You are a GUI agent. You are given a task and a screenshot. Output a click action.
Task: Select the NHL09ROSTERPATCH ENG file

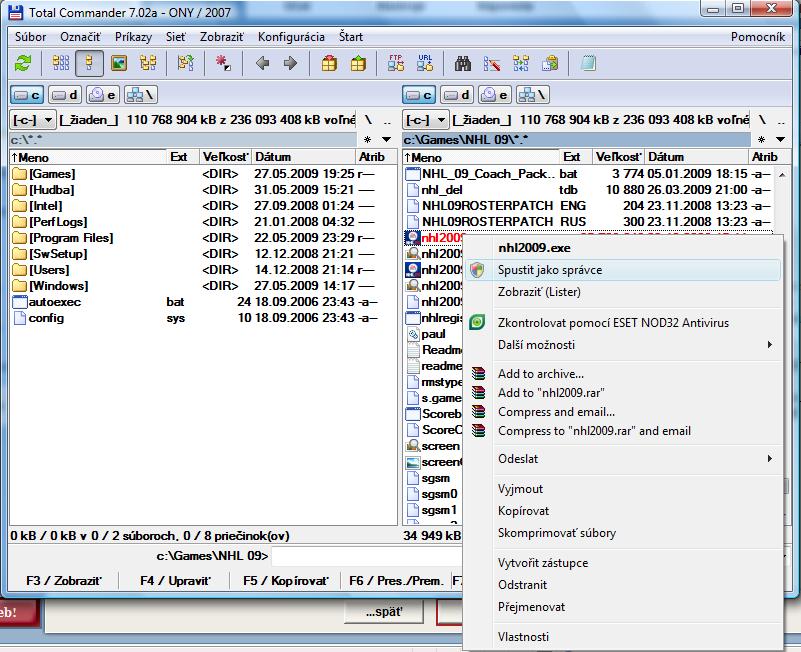tap(587, 205)
